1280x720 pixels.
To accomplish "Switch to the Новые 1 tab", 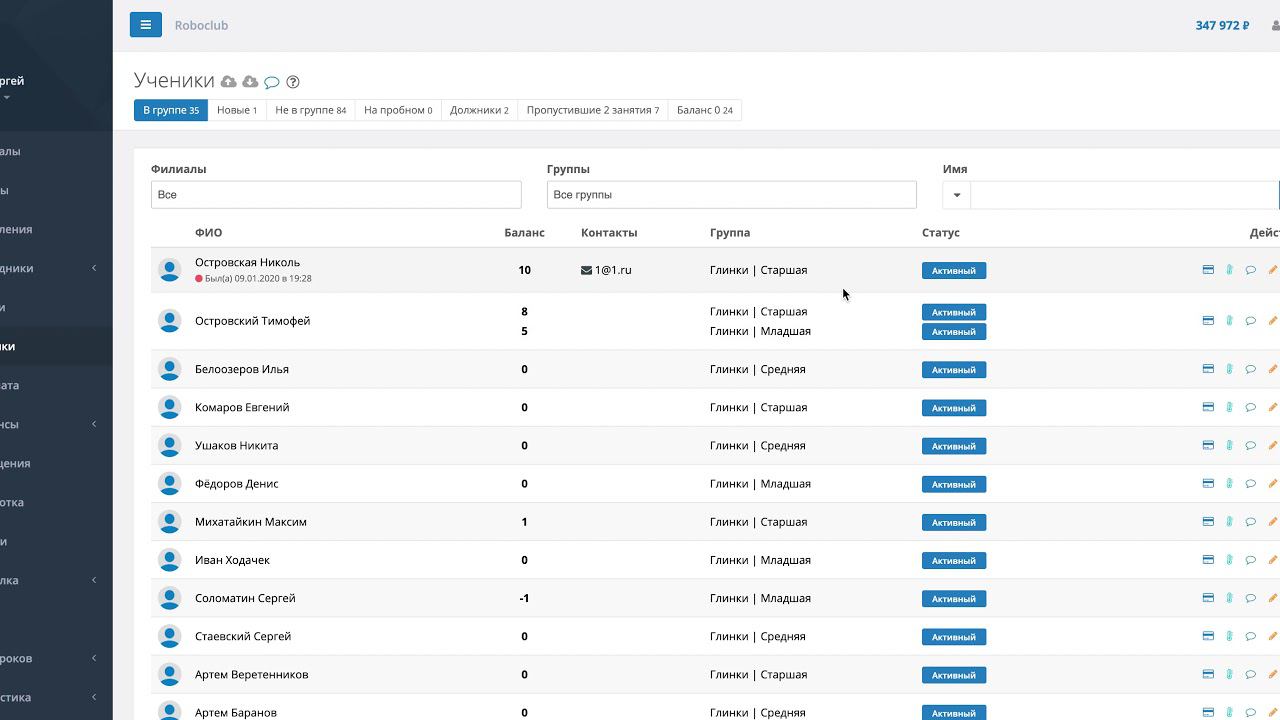I will coord(237,110).
